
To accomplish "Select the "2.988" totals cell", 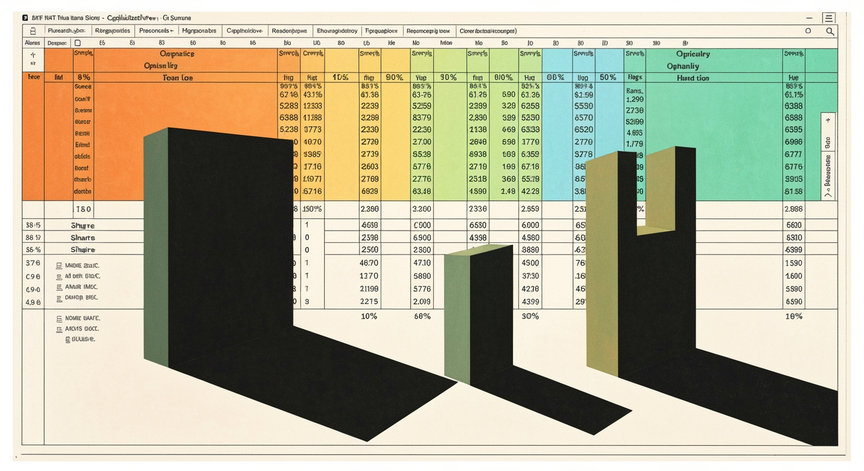I will click(x=794, y=209).
